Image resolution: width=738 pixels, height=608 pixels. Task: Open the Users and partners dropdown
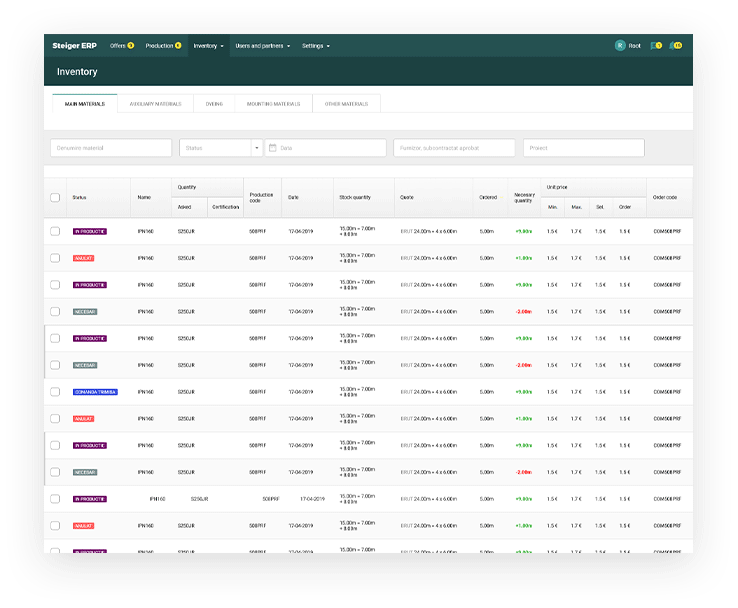(x=262, y=46)
